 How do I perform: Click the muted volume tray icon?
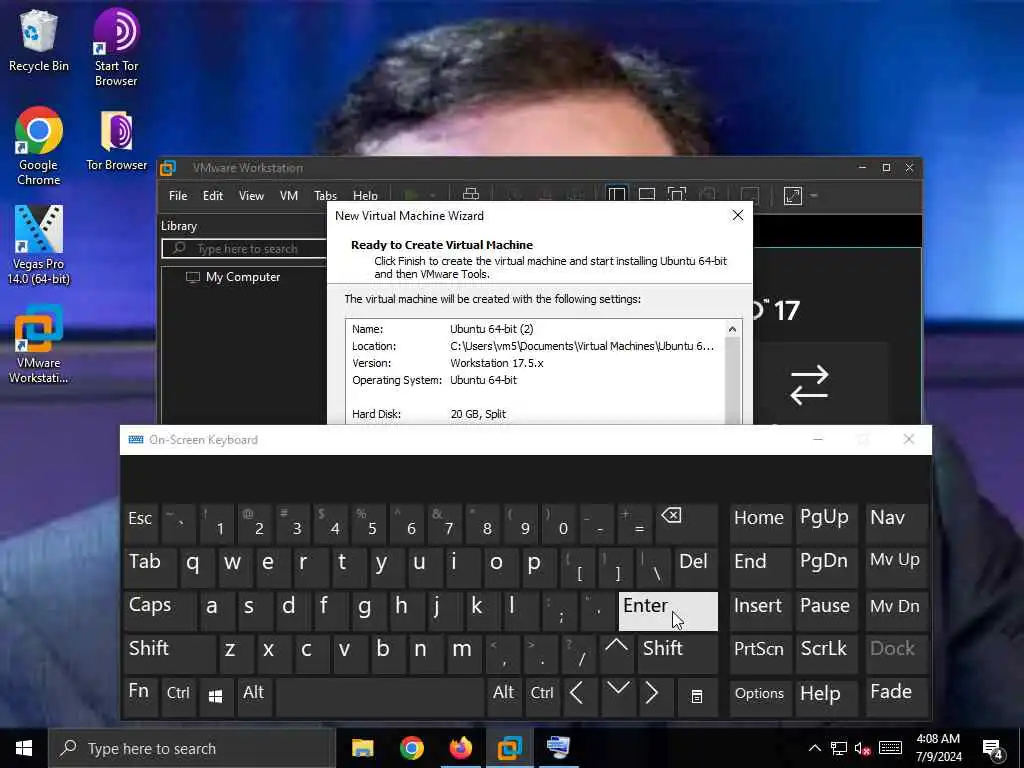862,748
